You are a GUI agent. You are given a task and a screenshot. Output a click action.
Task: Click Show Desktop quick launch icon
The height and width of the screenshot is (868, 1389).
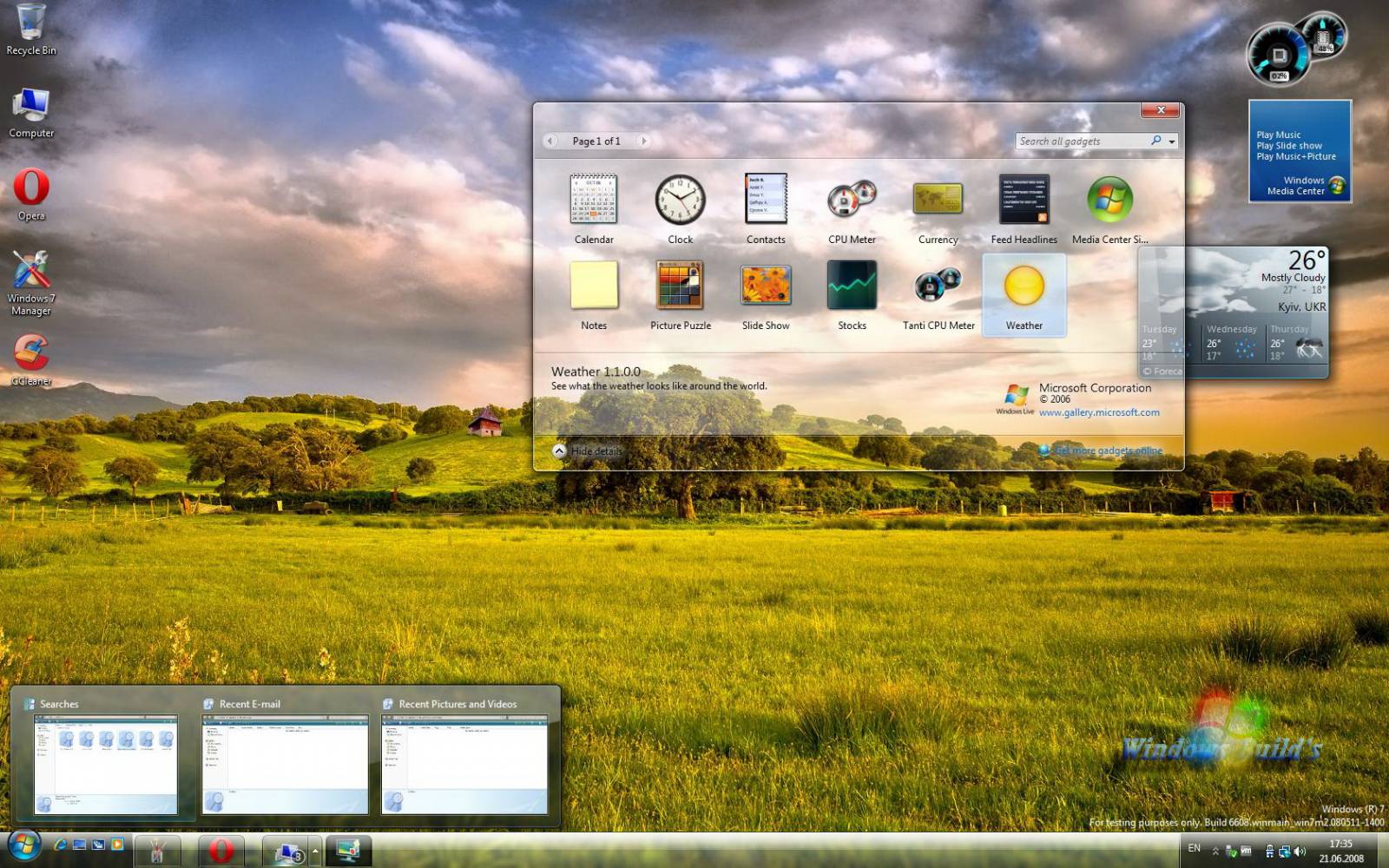pyautogui.click(x=80, y=845)
